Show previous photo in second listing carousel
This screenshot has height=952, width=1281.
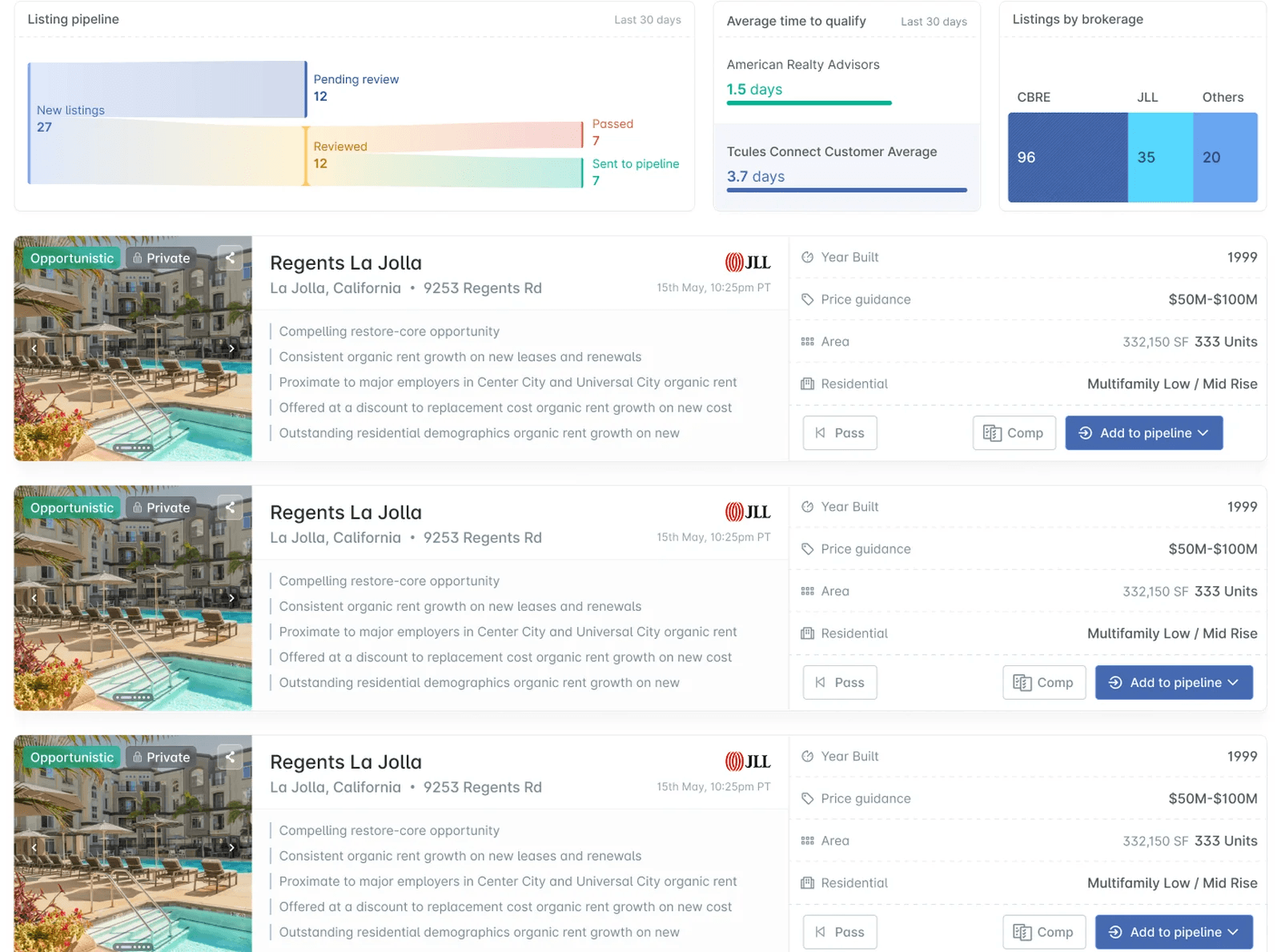click(34, 598)
